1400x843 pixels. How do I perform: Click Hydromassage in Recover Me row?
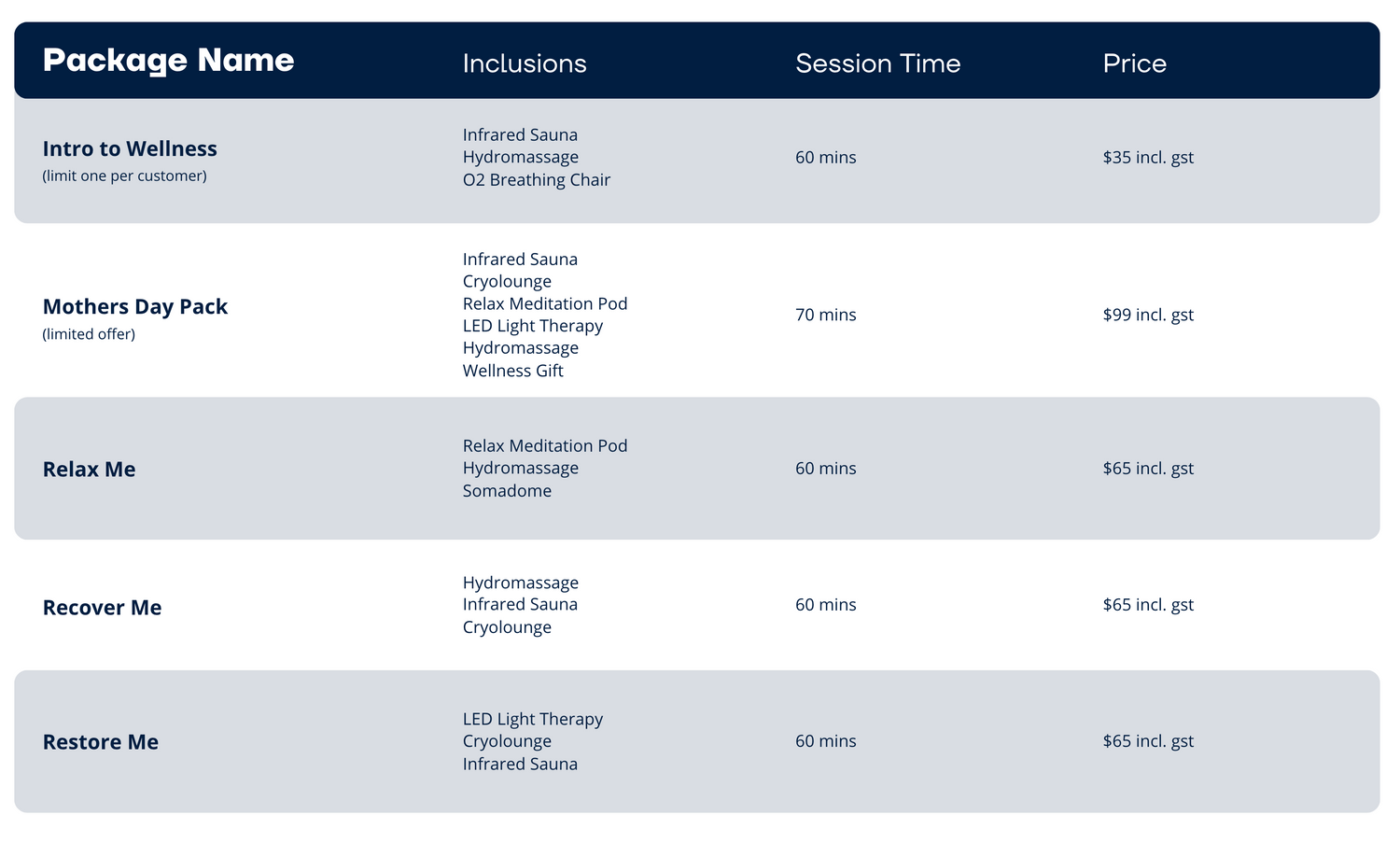[x=521, y=583]
